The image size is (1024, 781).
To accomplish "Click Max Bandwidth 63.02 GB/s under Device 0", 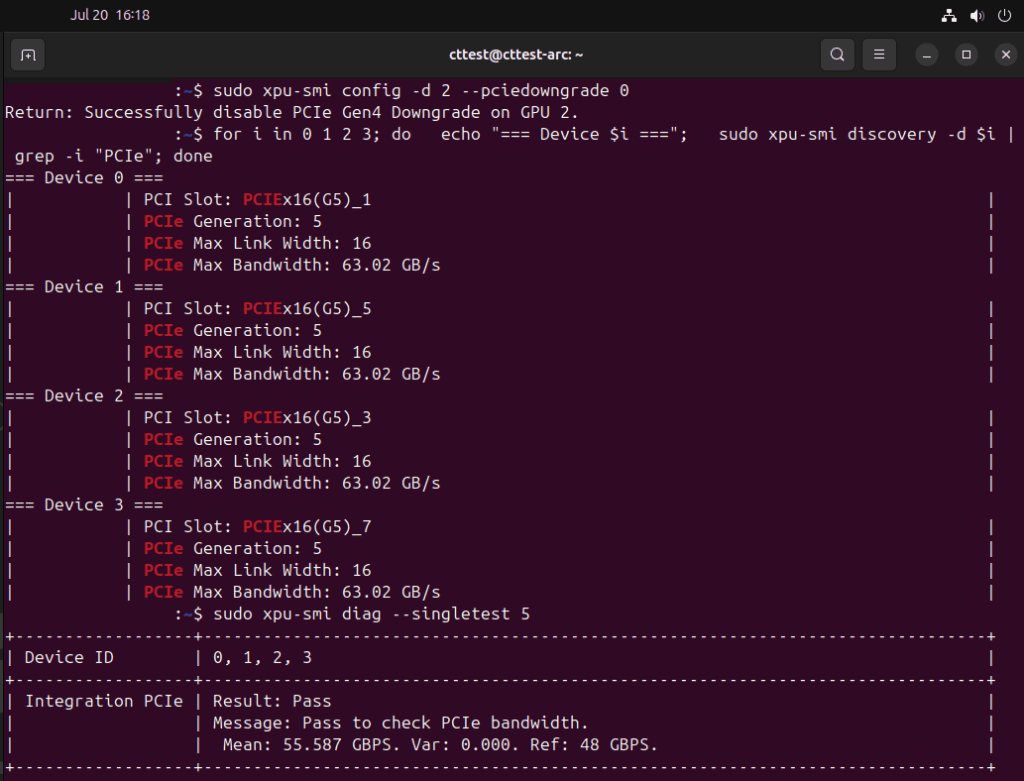I will [292, 265].
